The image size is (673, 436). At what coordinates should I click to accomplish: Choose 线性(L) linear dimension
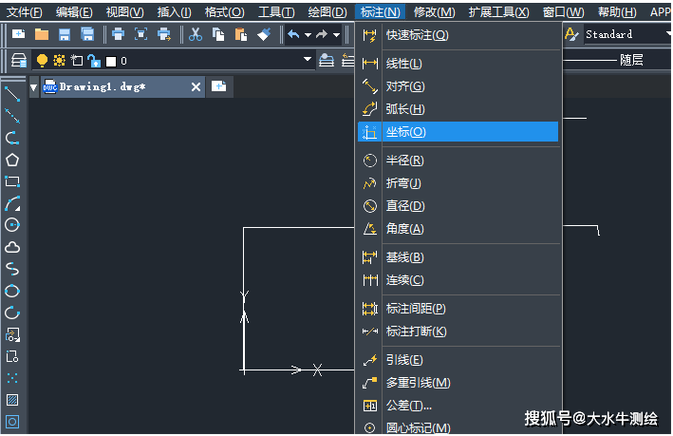458,64
